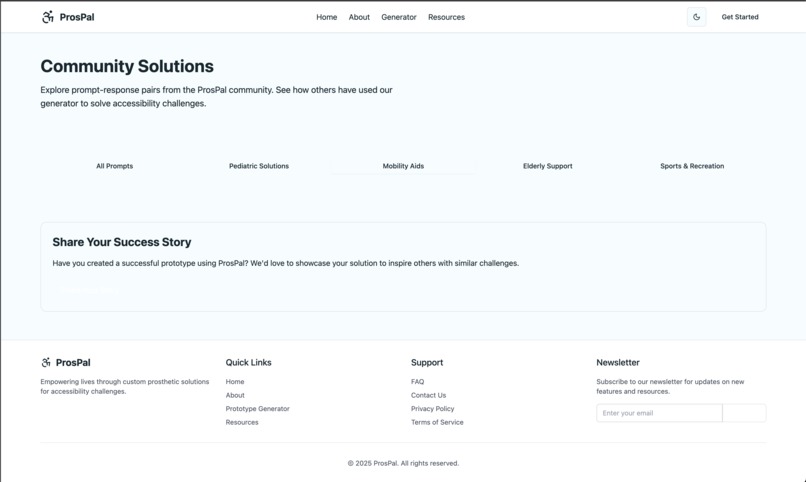The height and width of the screenshot is (482, 806).
Task: Follow the footer Home quick link
Action: point(235,382)
